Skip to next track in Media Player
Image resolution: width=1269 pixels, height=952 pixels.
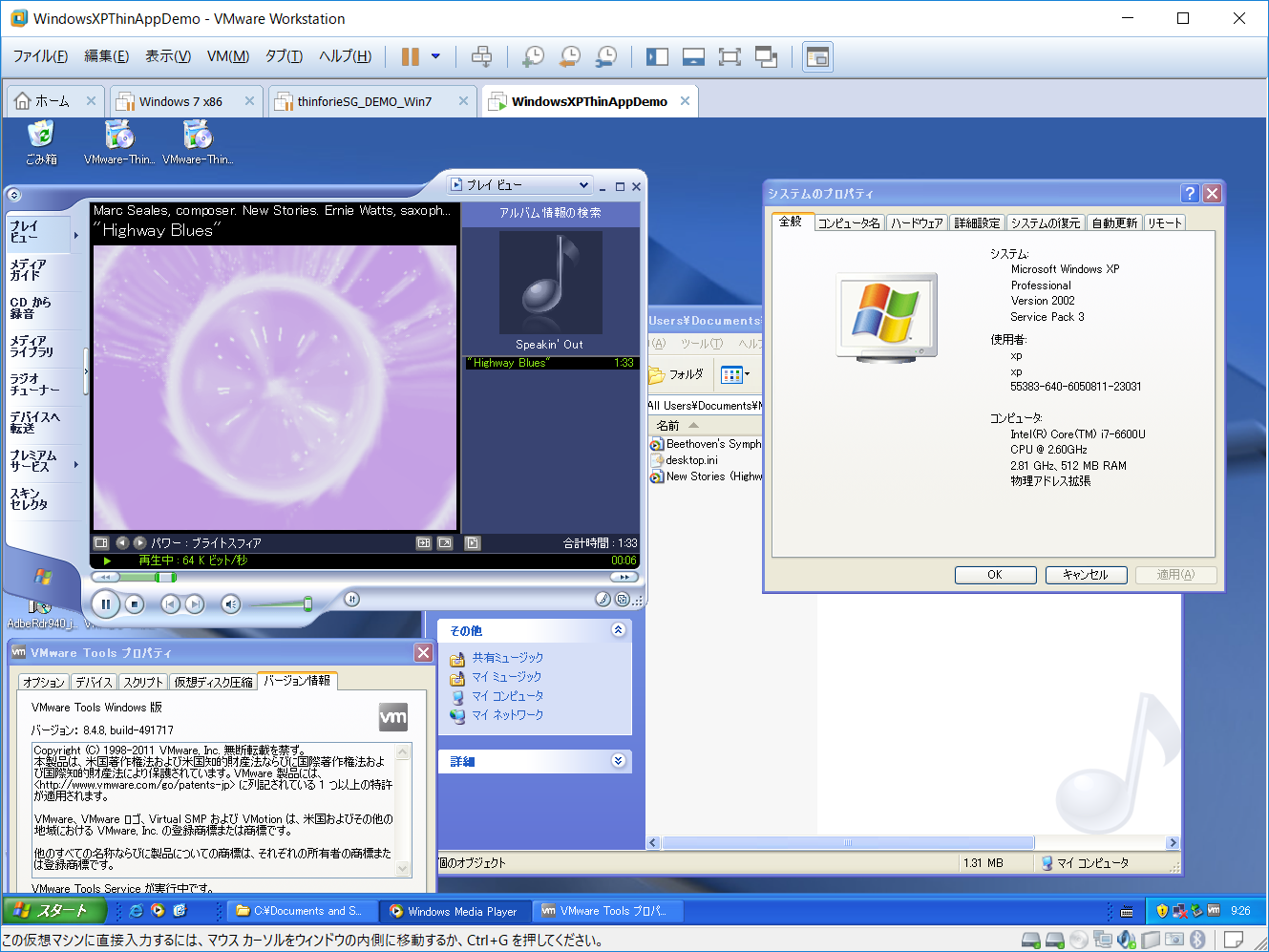click(195, 603)
